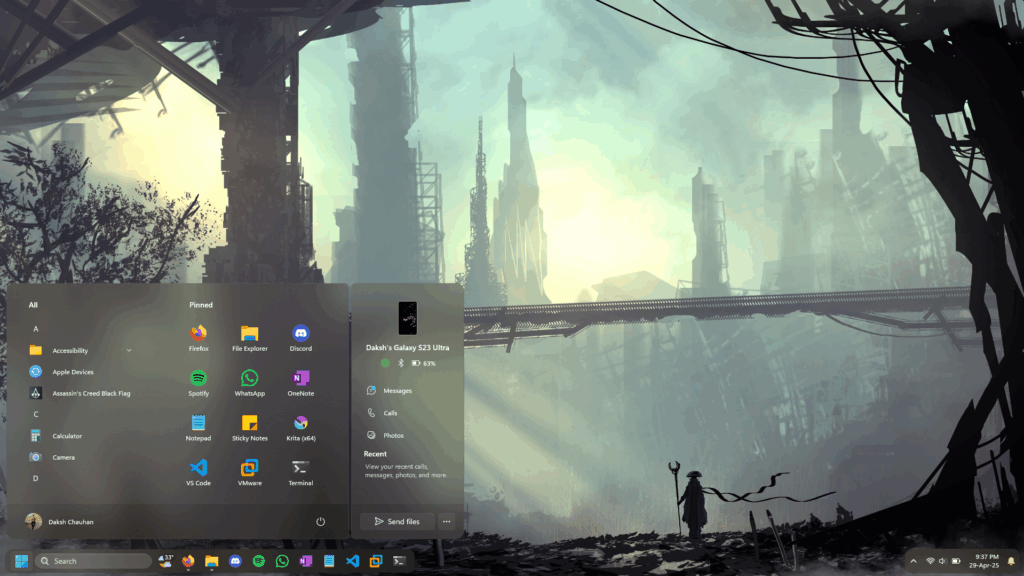Open the three-dot more options menu beside Send files
This screenshot has width=1024, height=576.
tap(446, 521)
